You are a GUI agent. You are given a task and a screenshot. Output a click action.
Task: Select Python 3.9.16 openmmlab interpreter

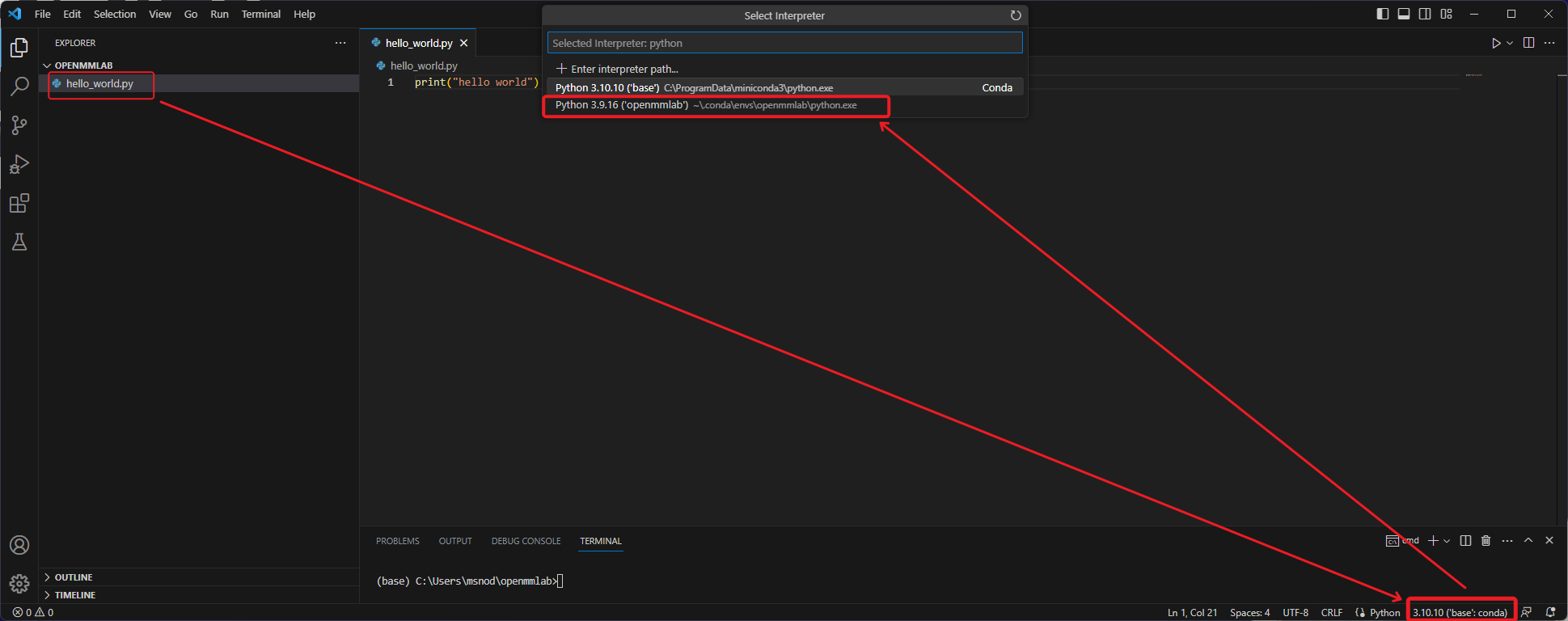705,105
